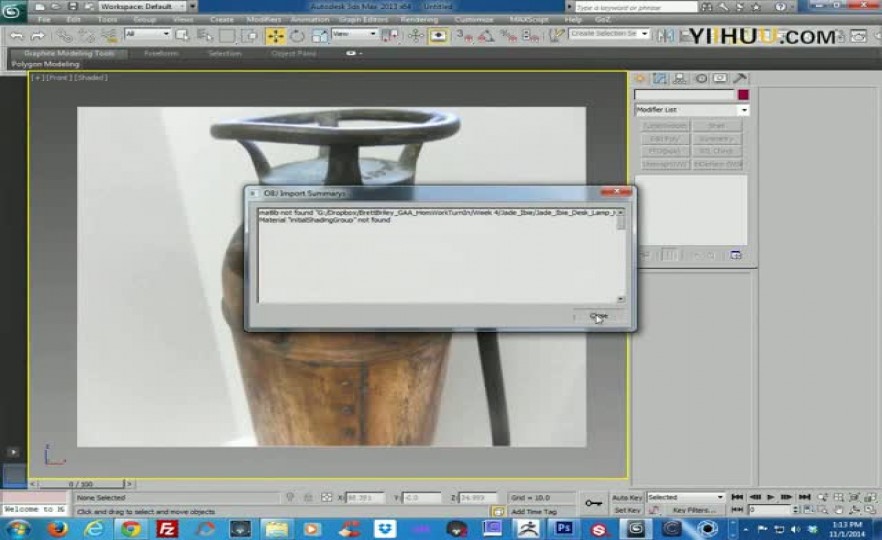
Task: Toggle the 3D Snaps button
Action: pos(465,36)
